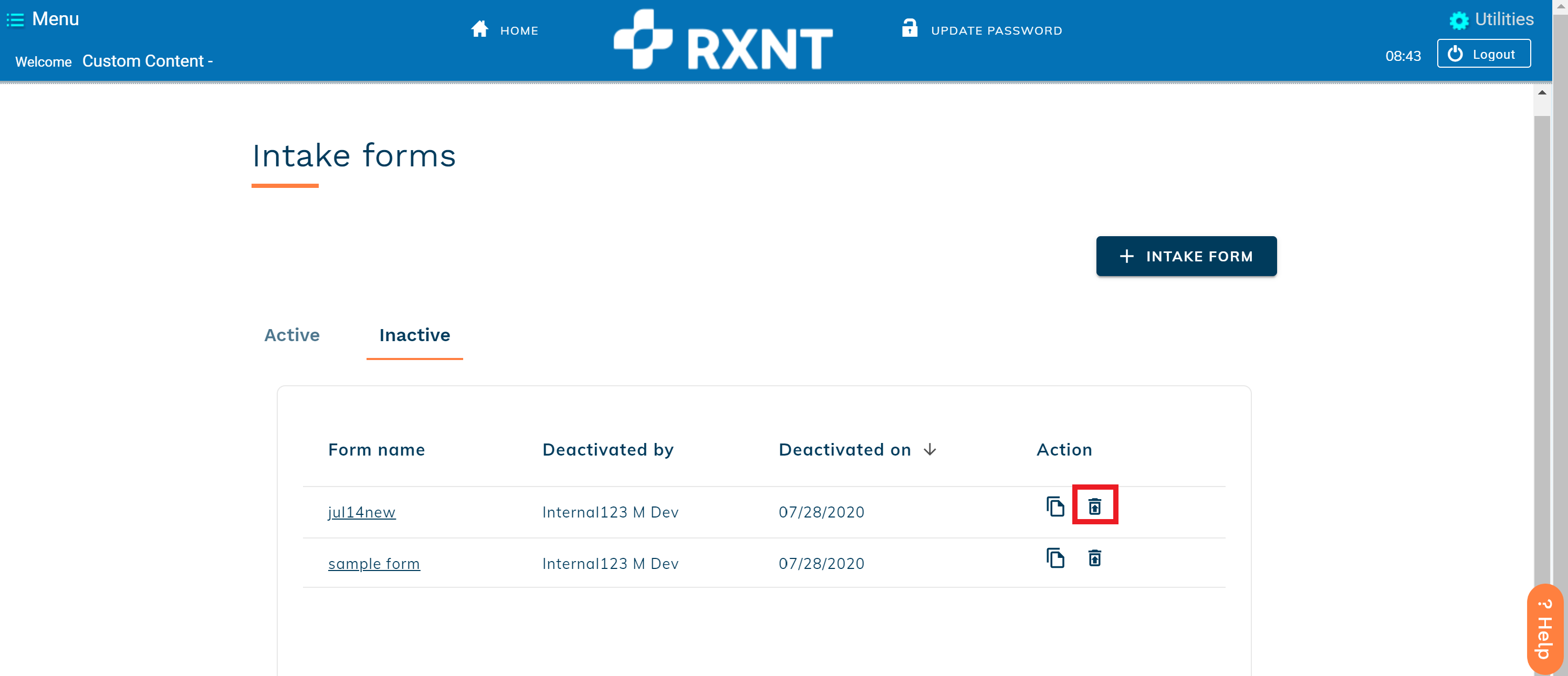
Task: Open the Utilities menu
Action: (x=1504, y=19)
